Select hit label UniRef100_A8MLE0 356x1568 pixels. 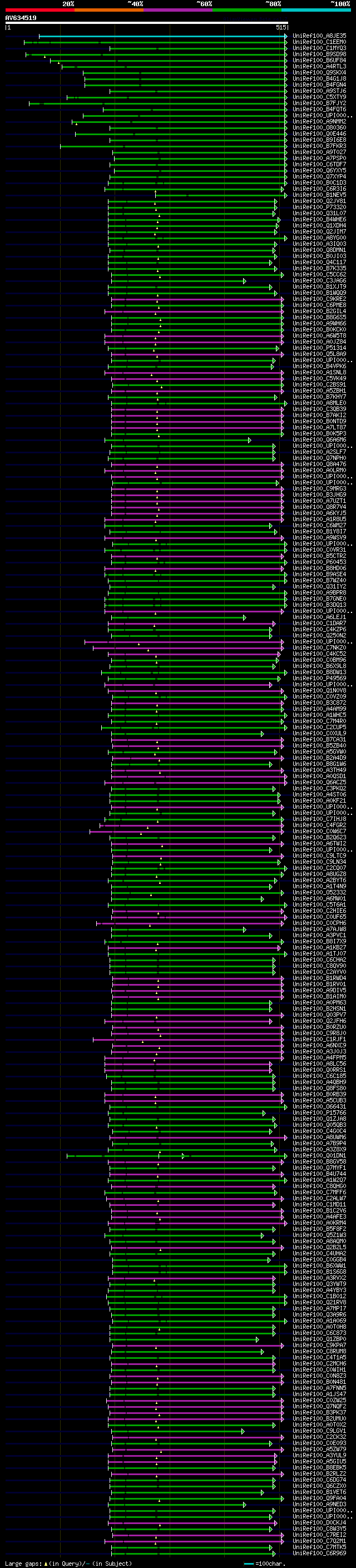point(319,403)
